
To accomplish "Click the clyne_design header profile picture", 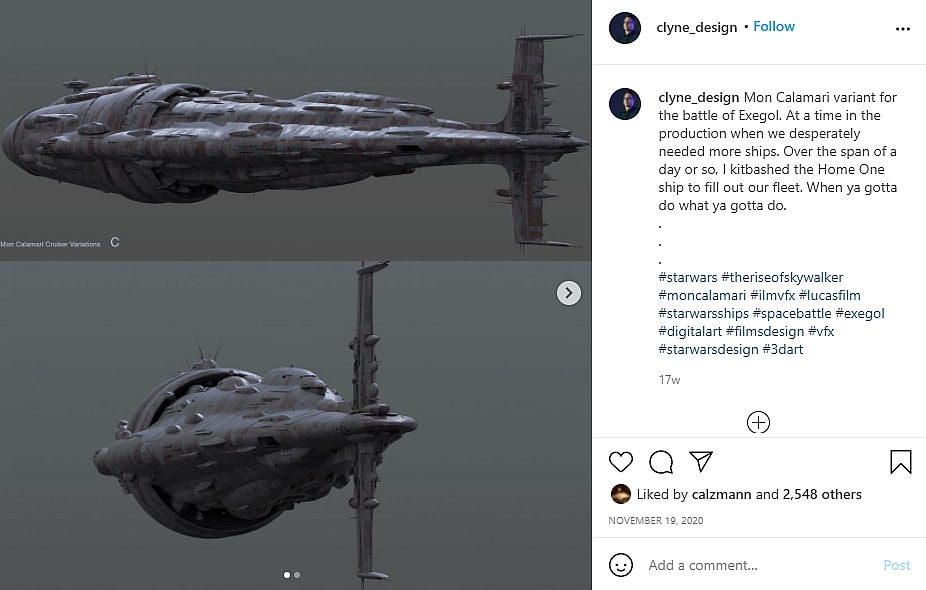I will click(x=625, y=28).
